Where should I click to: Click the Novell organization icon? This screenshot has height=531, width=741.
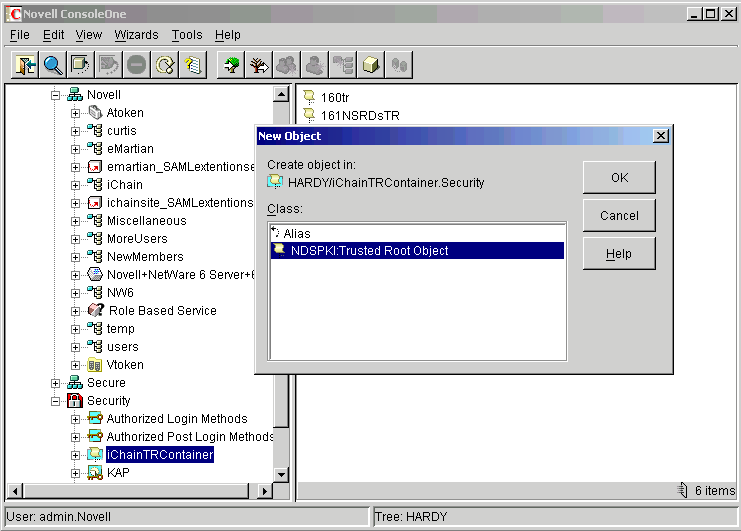[75, 94]
